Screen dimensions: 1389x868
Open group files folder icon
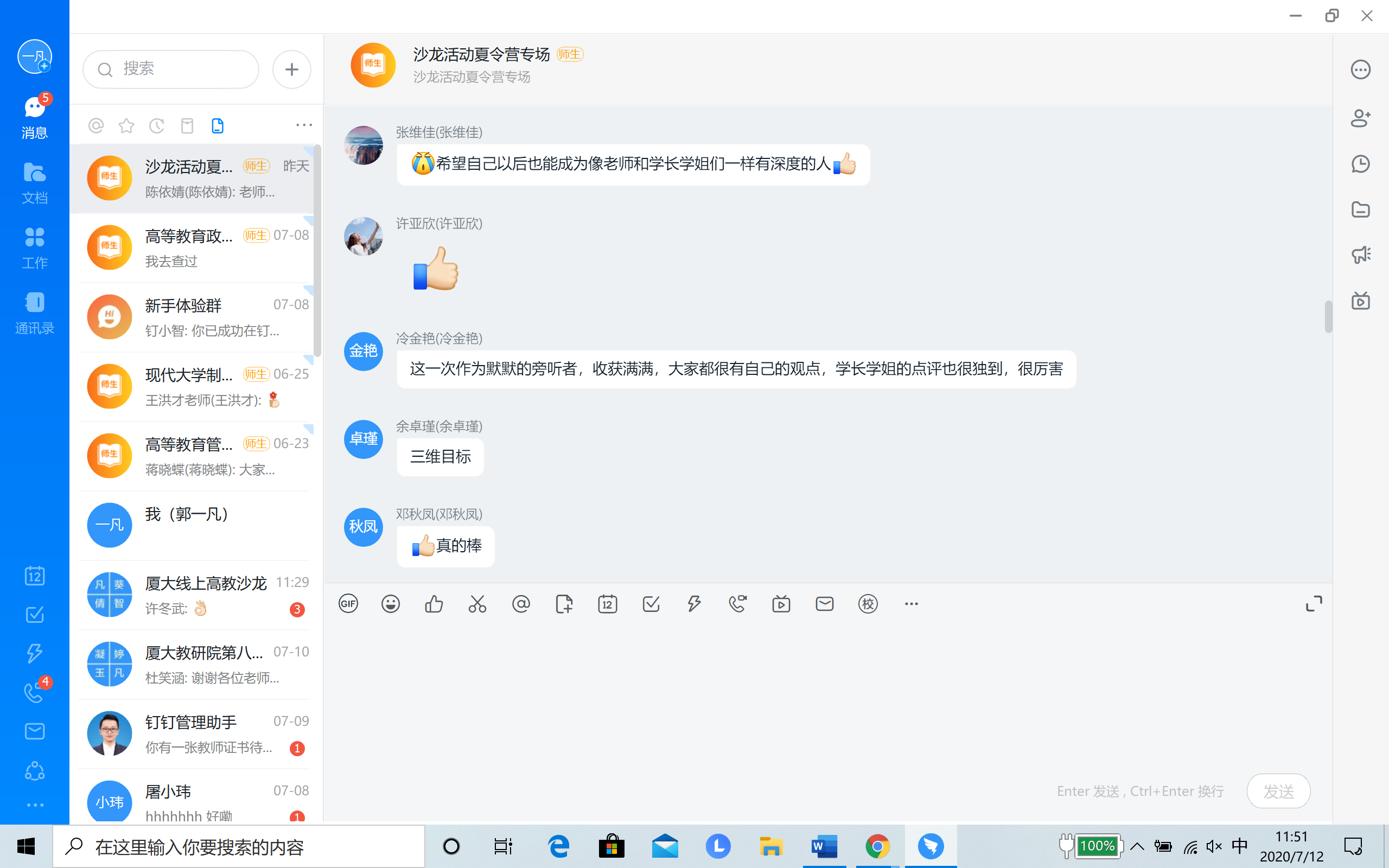point(1360,209)
